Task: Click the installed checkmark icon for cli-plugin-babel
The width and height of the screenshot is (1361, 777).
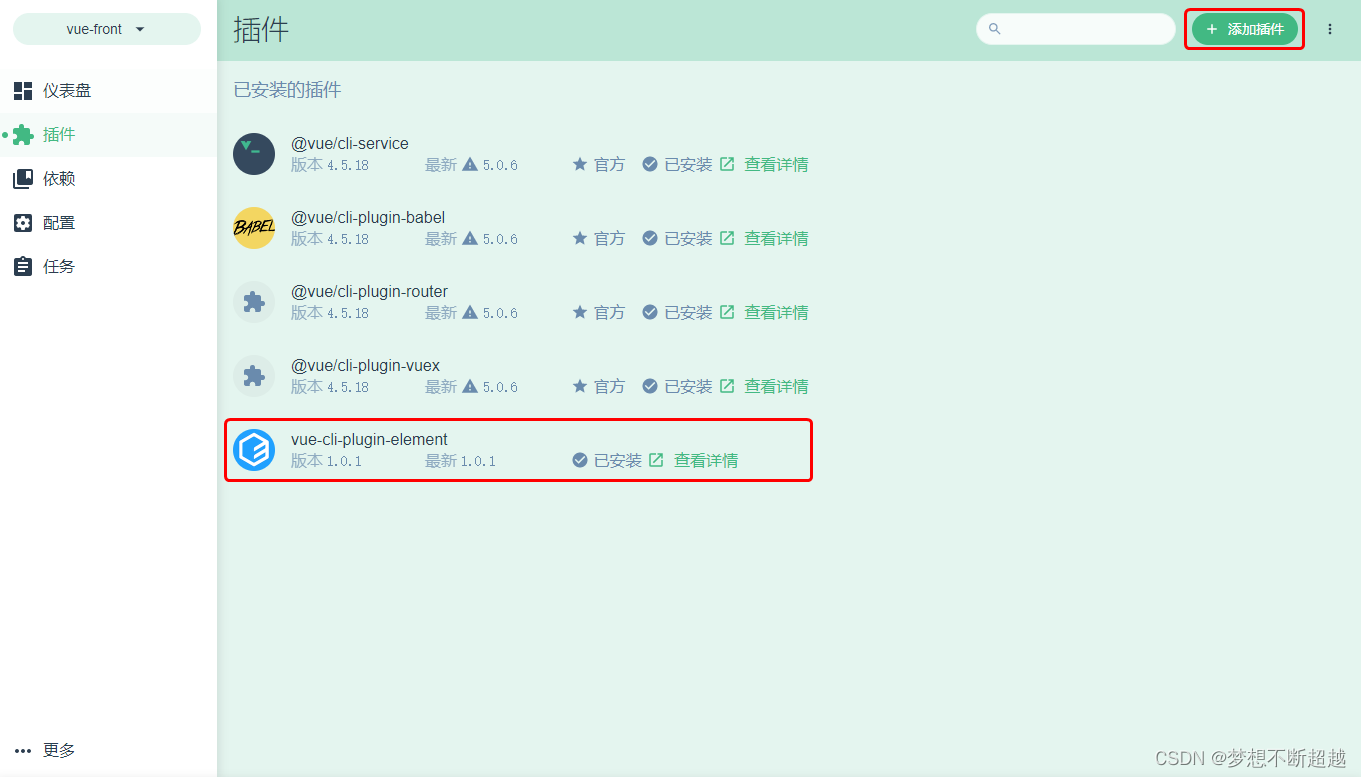Action: point(650,238)
